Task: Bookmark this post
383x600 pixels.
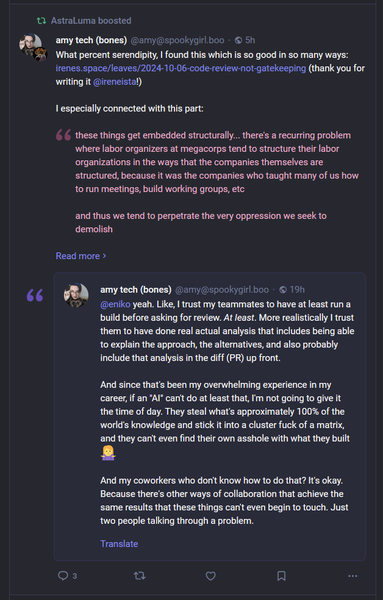Action: click(281, 576)
